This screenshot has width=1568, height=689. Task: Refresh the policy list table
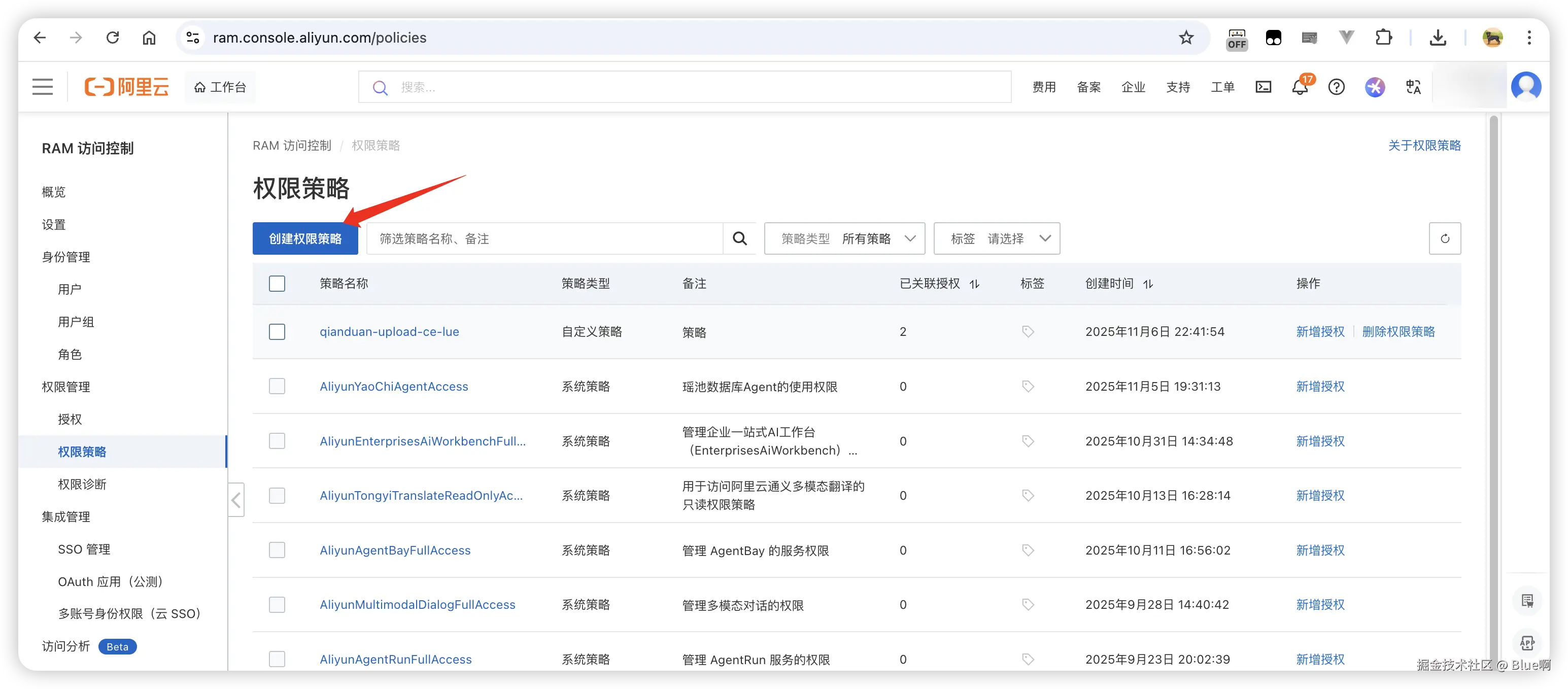click(x=1444, y=238)
